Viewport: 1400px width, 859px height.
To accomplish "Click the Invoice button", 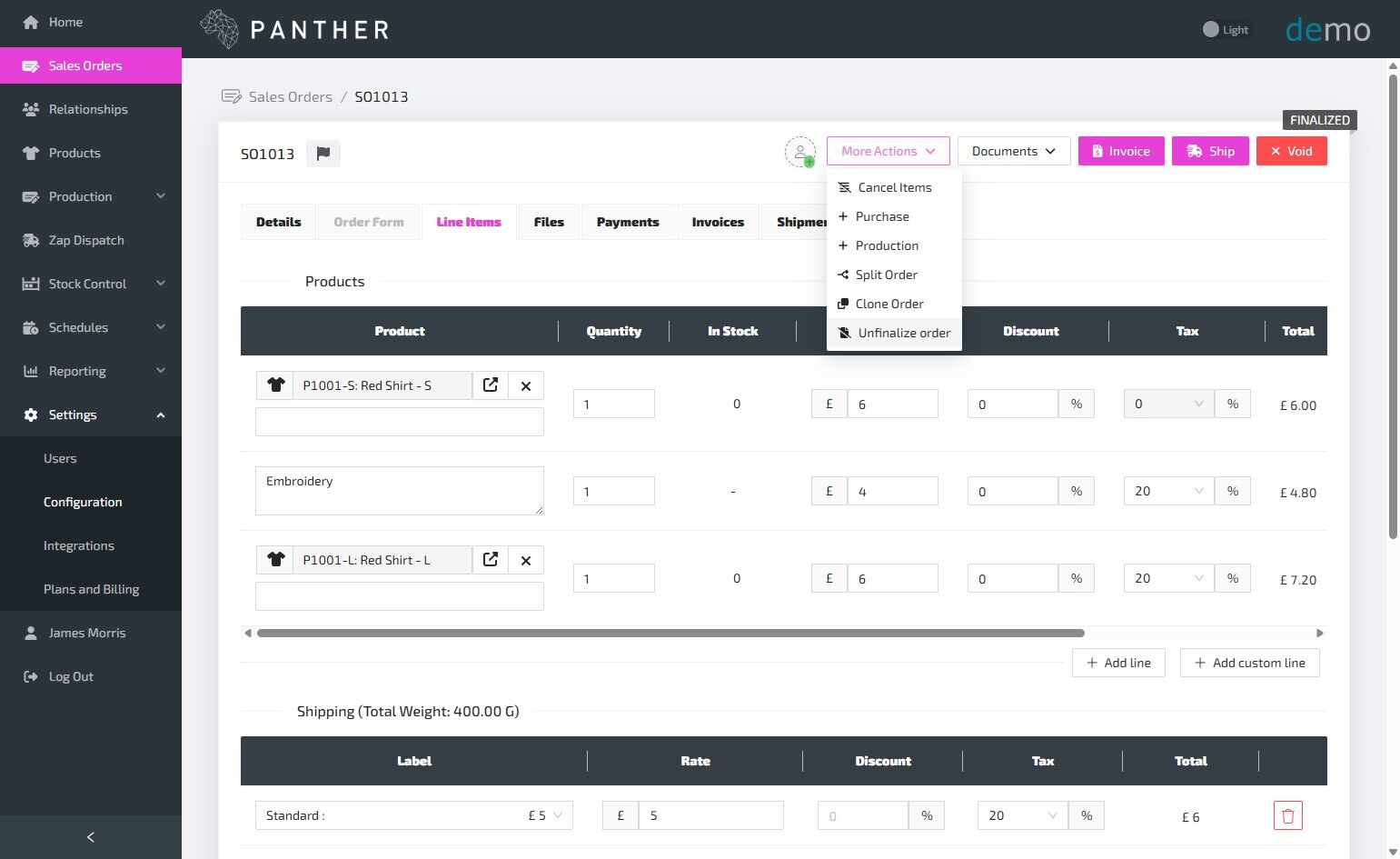I will click(1121, 151).
